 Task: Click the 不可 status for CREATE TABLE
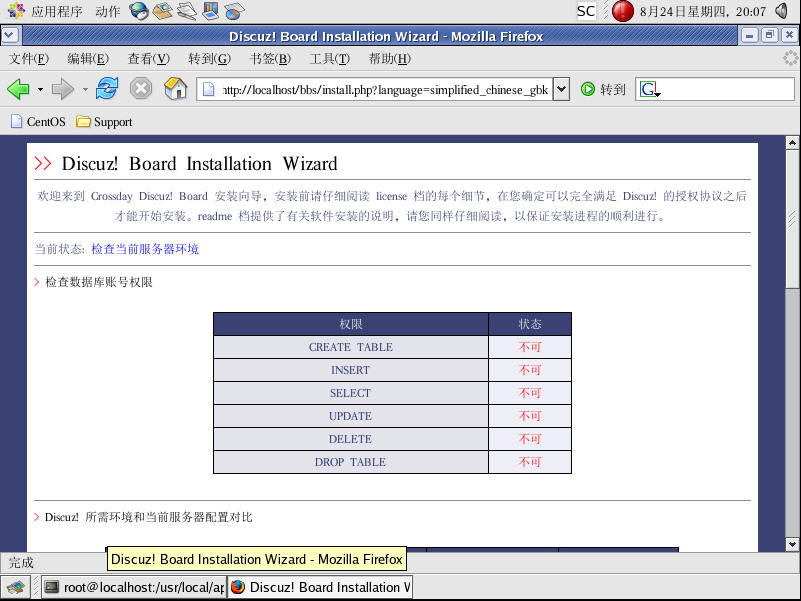click(530, 347)
